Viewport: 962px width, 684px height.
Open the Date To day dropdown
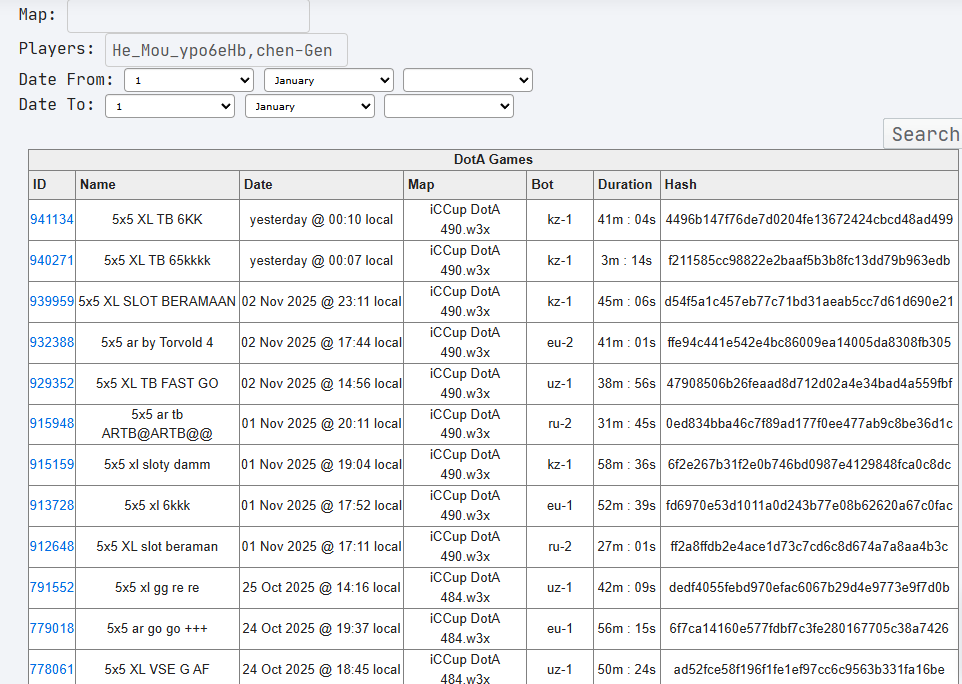(170, 106)
